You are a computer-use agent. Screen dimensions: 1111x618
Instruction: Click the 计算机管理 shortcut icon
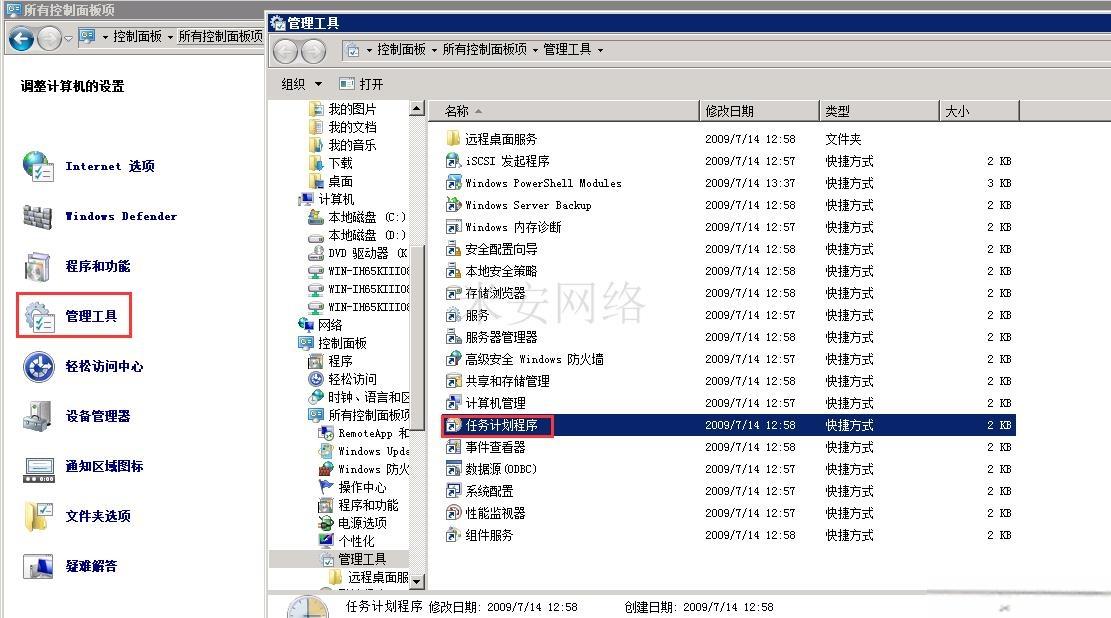tap(453, 403)
